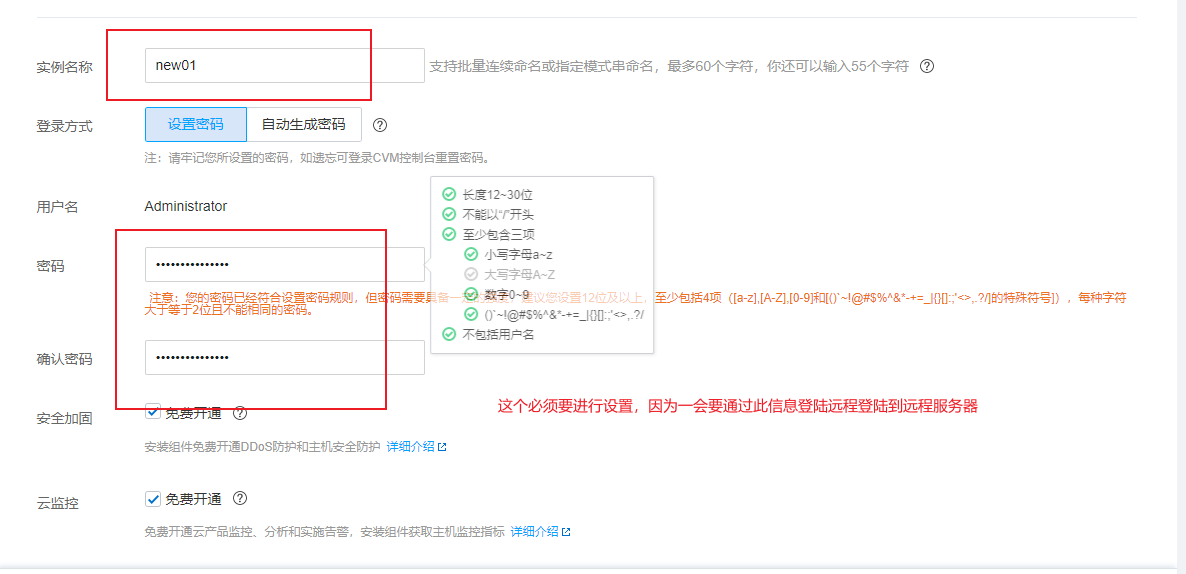The height and width of the screenshot is (574, 1186).
Task: Select the 自动生成密码 login option
Action: pyautogui.click(x=304, y=125)
